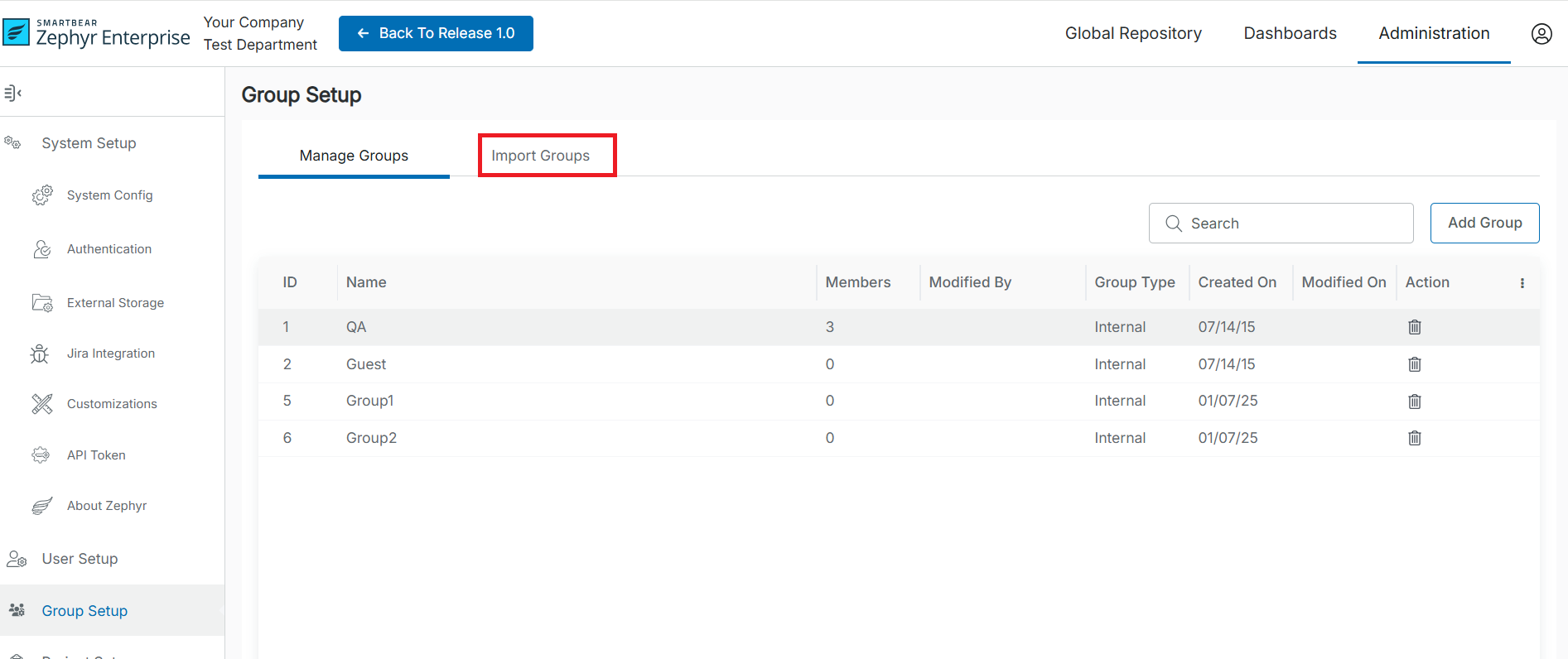This screenshot has height=659, width=1568.
Task: Expand the System Setup section
Action: click(x=89, y=143)
